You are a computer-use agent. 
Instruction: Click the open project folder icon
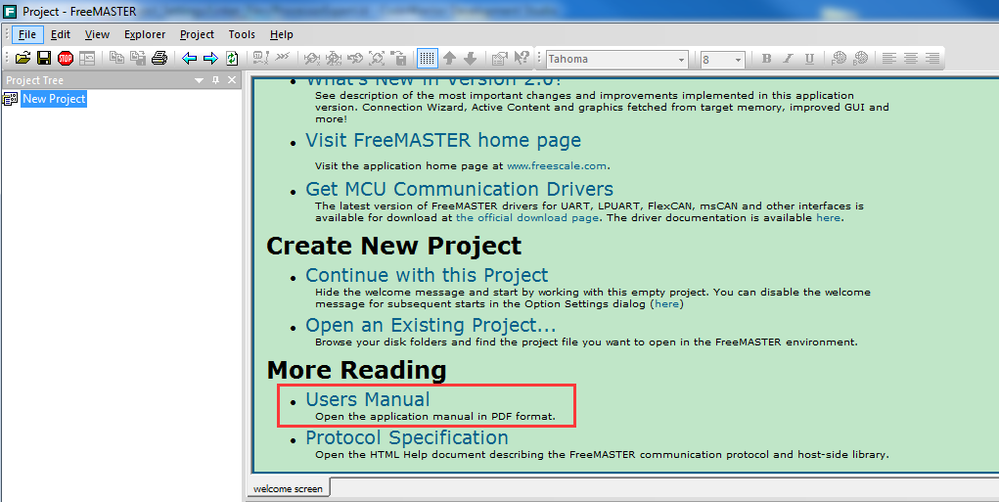(x=23, y=59)
